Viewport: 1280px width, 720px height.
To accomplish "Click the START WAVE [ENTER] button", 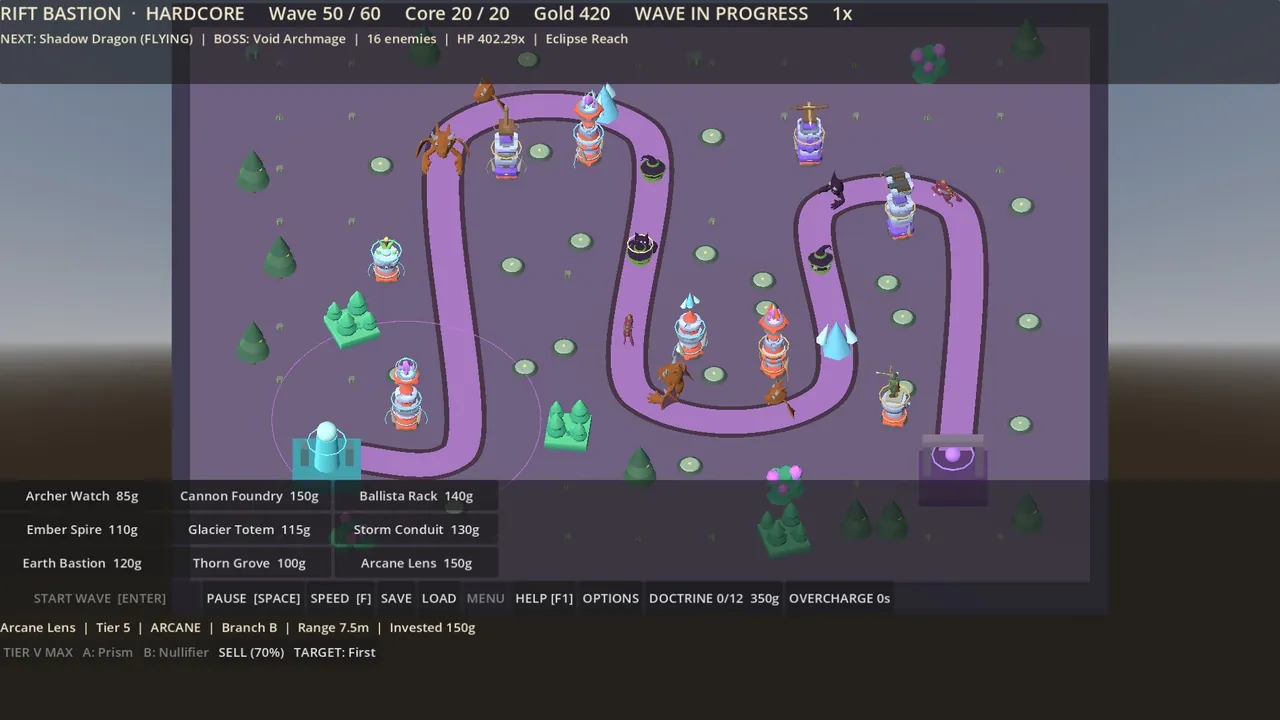I will pos(100,598).
